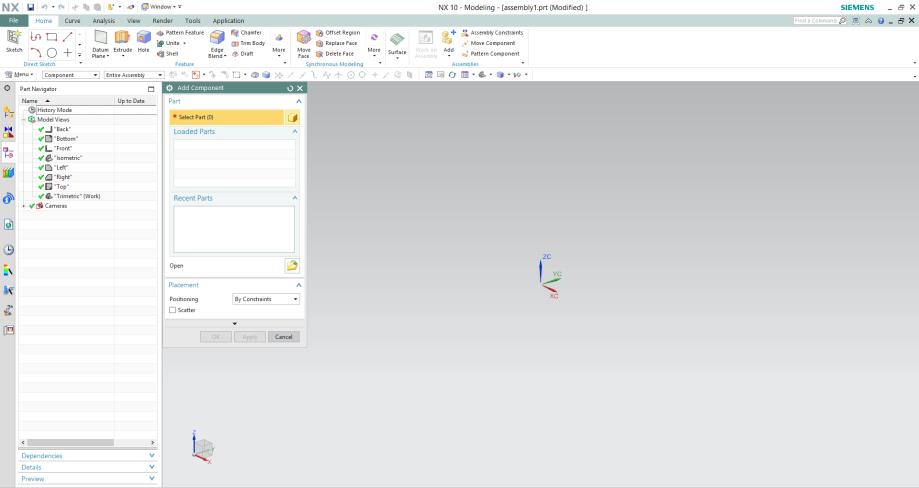The width and height of the screenshot is (919, 488).
Task: Draw a circle with the Direct Sketch circle tool
Action: coord(52,53)
